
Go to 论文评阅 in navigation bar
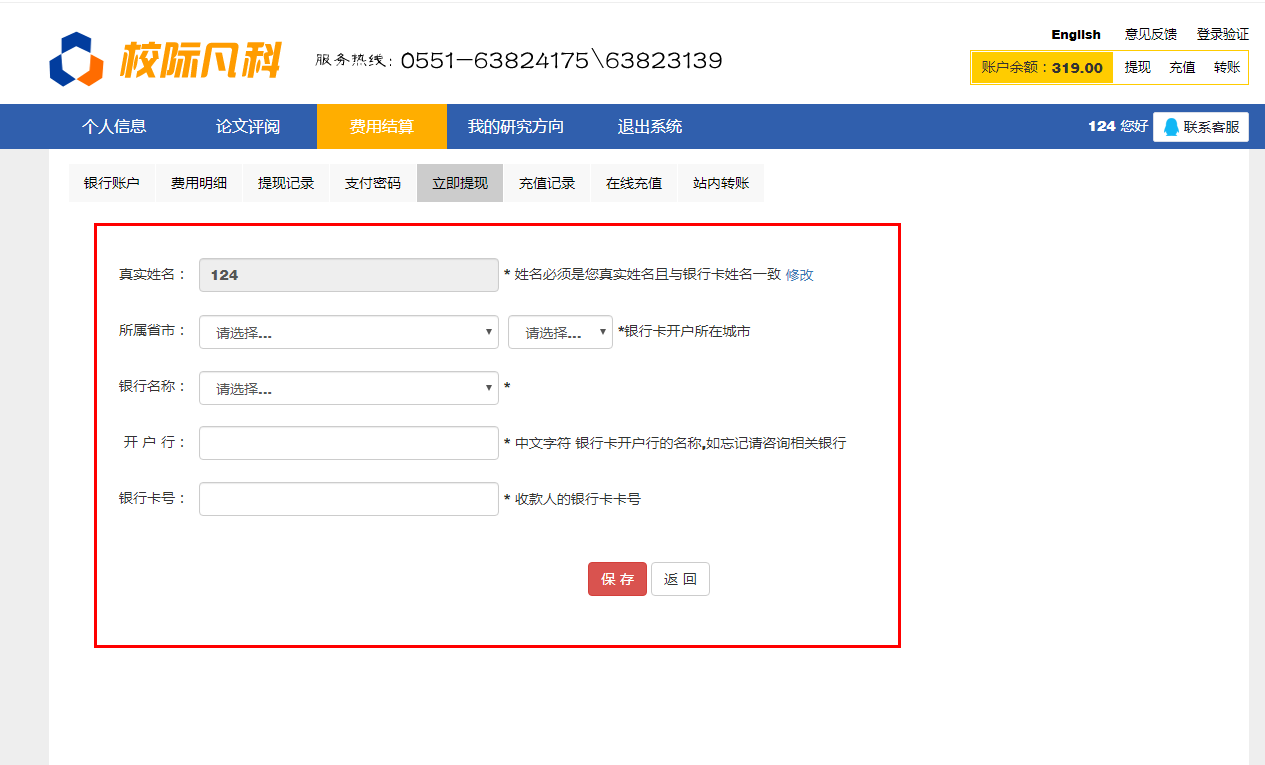click(248, 127)
